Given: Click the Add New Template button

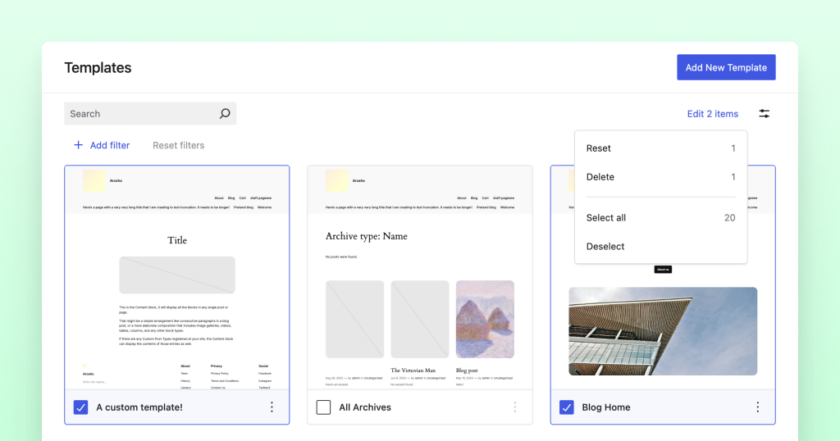Looking at the screenshot, I should 726,68.
